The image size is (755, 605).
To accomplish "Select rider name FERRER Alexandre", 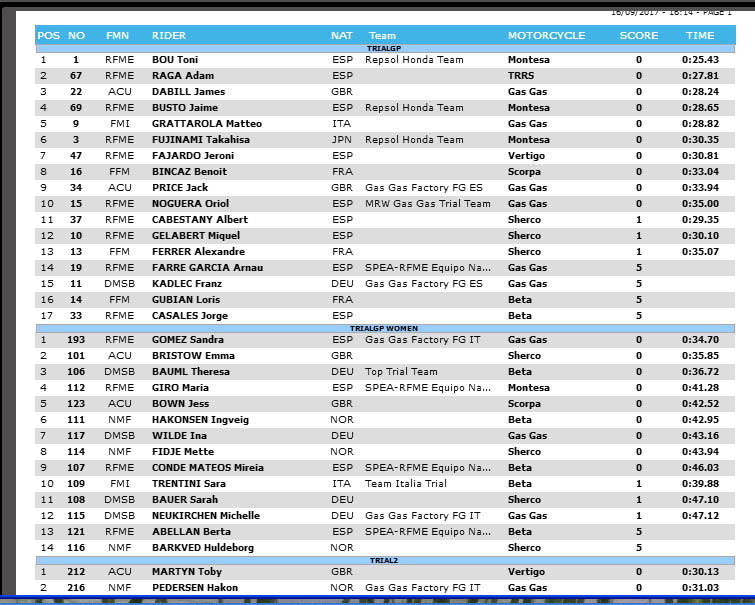I will (x=198, y=251).
